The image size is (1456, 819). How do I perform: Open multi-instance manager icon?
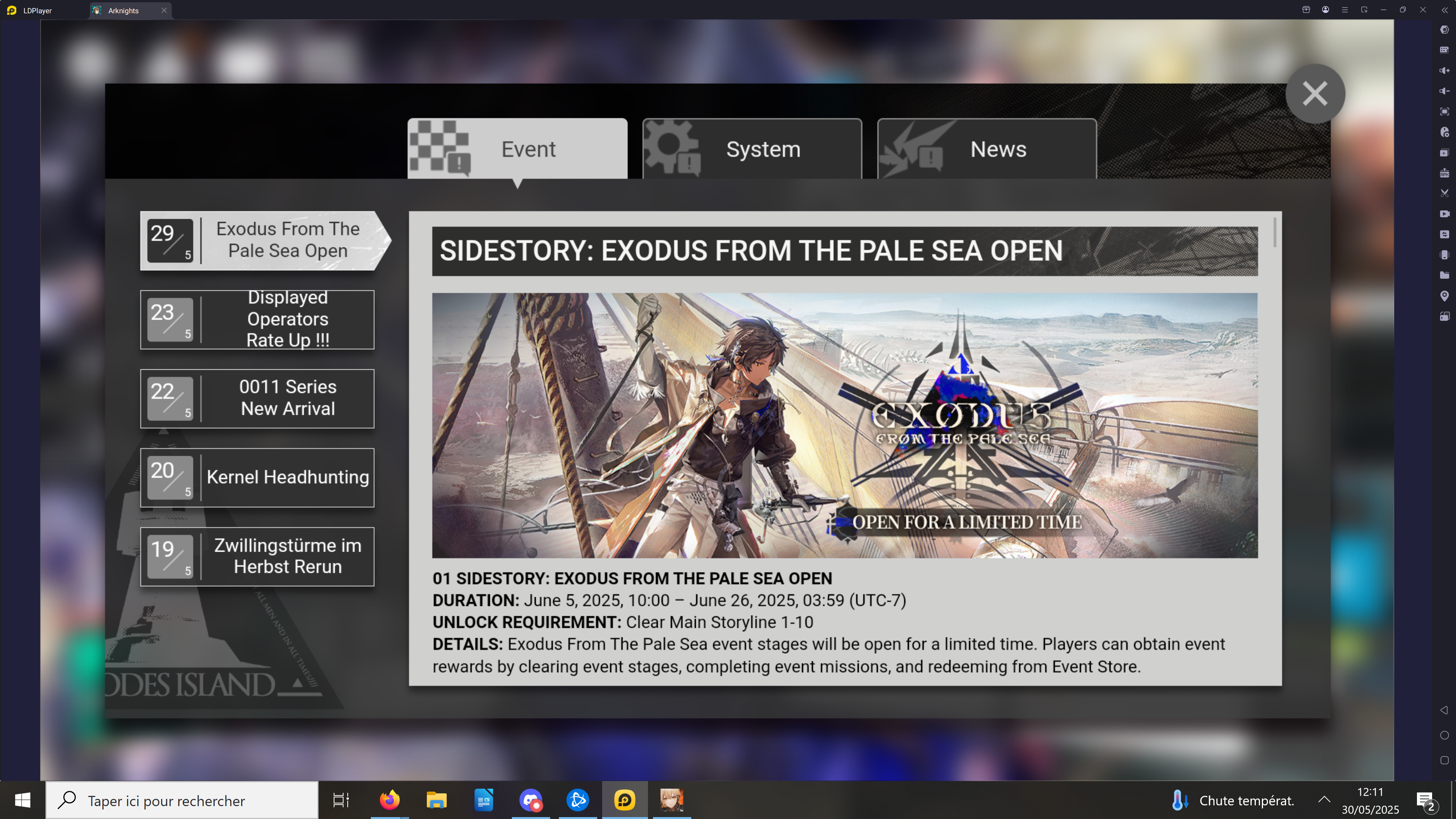[x=1444, y=152]
